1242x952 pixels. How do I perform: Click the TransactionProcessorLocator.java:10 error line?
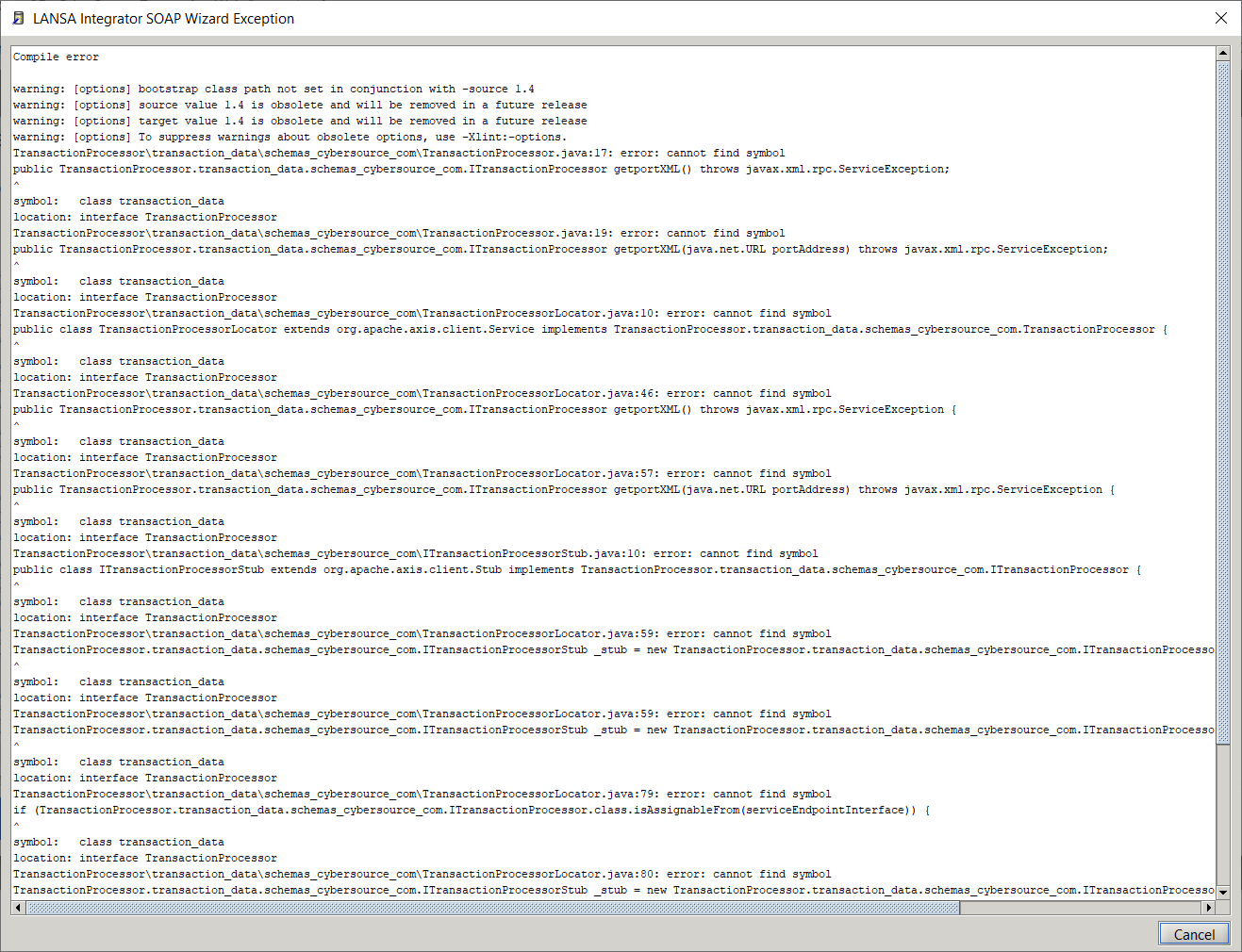(x=422, y=313)
